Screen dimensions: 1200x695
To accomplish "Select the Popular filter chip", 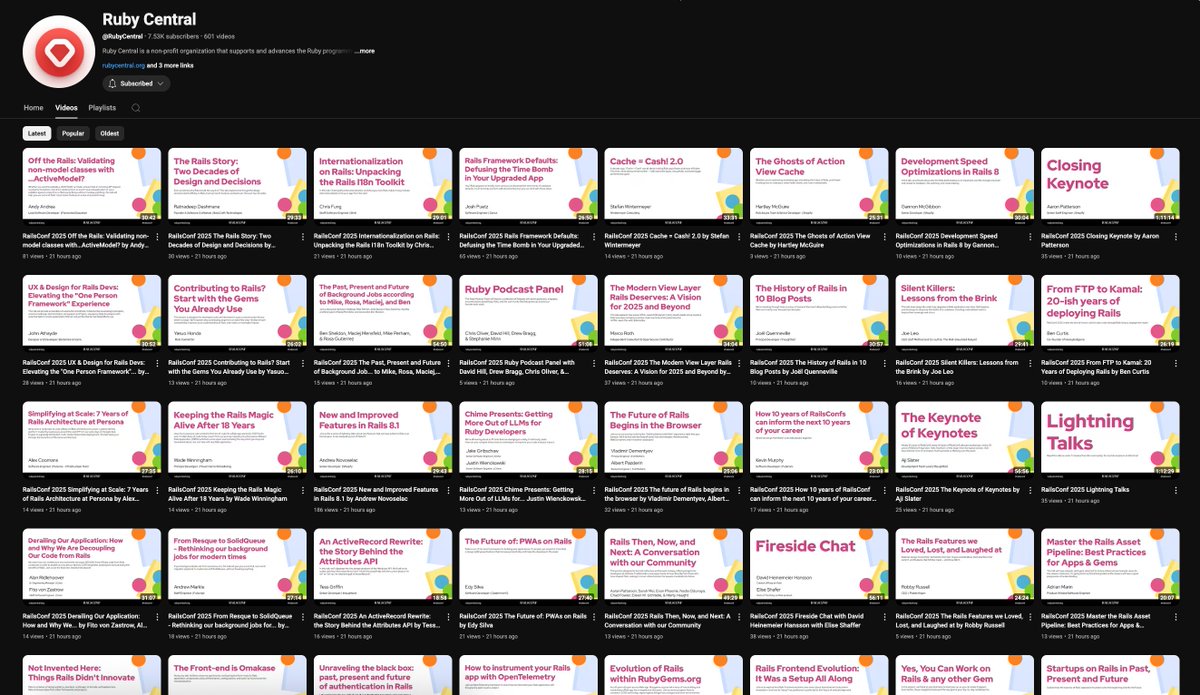I will click(73, 133).
